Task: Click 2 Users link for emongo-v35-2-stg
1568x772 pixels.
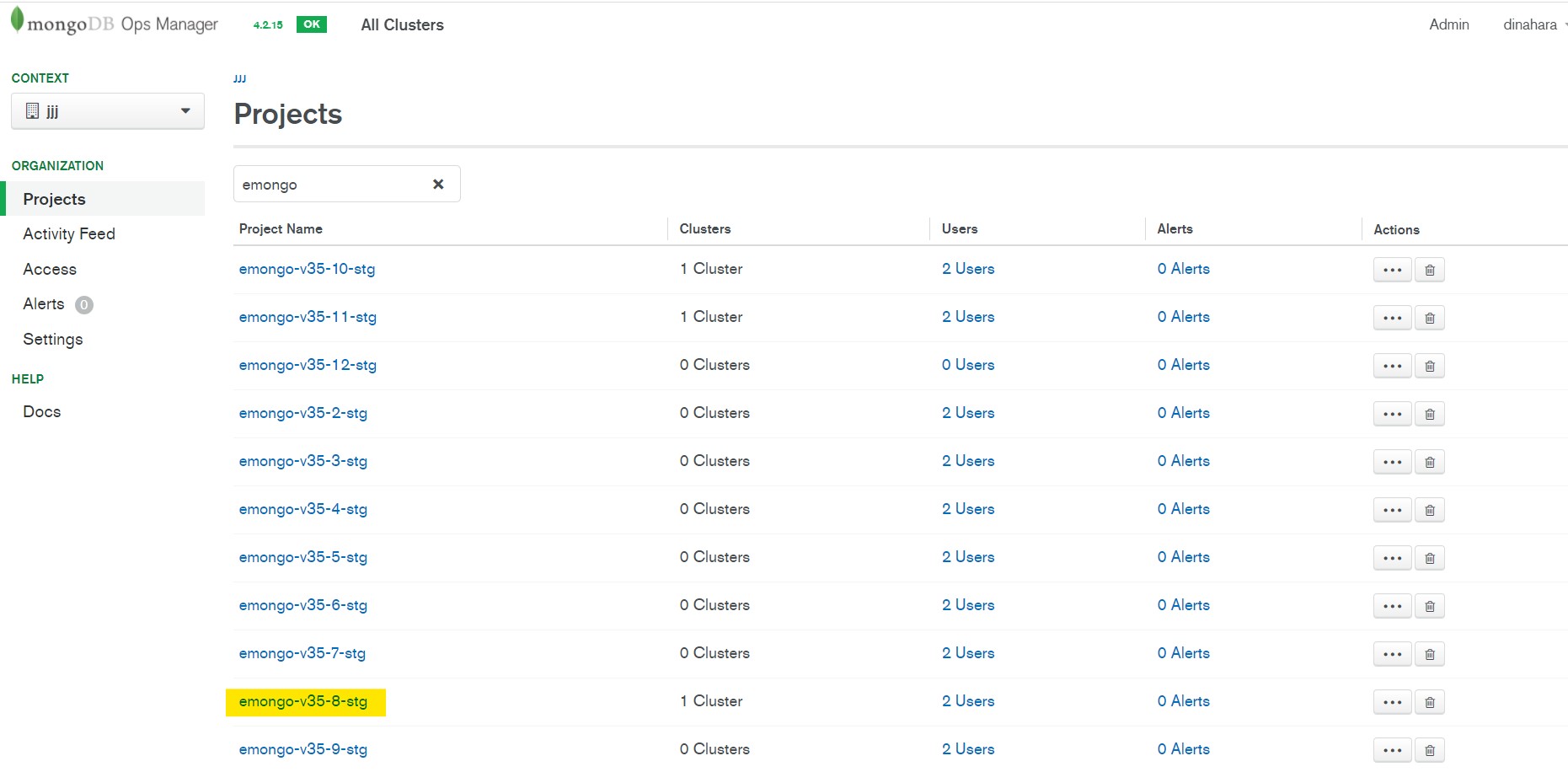Action: pyautogui.click(x=968, y=413)
